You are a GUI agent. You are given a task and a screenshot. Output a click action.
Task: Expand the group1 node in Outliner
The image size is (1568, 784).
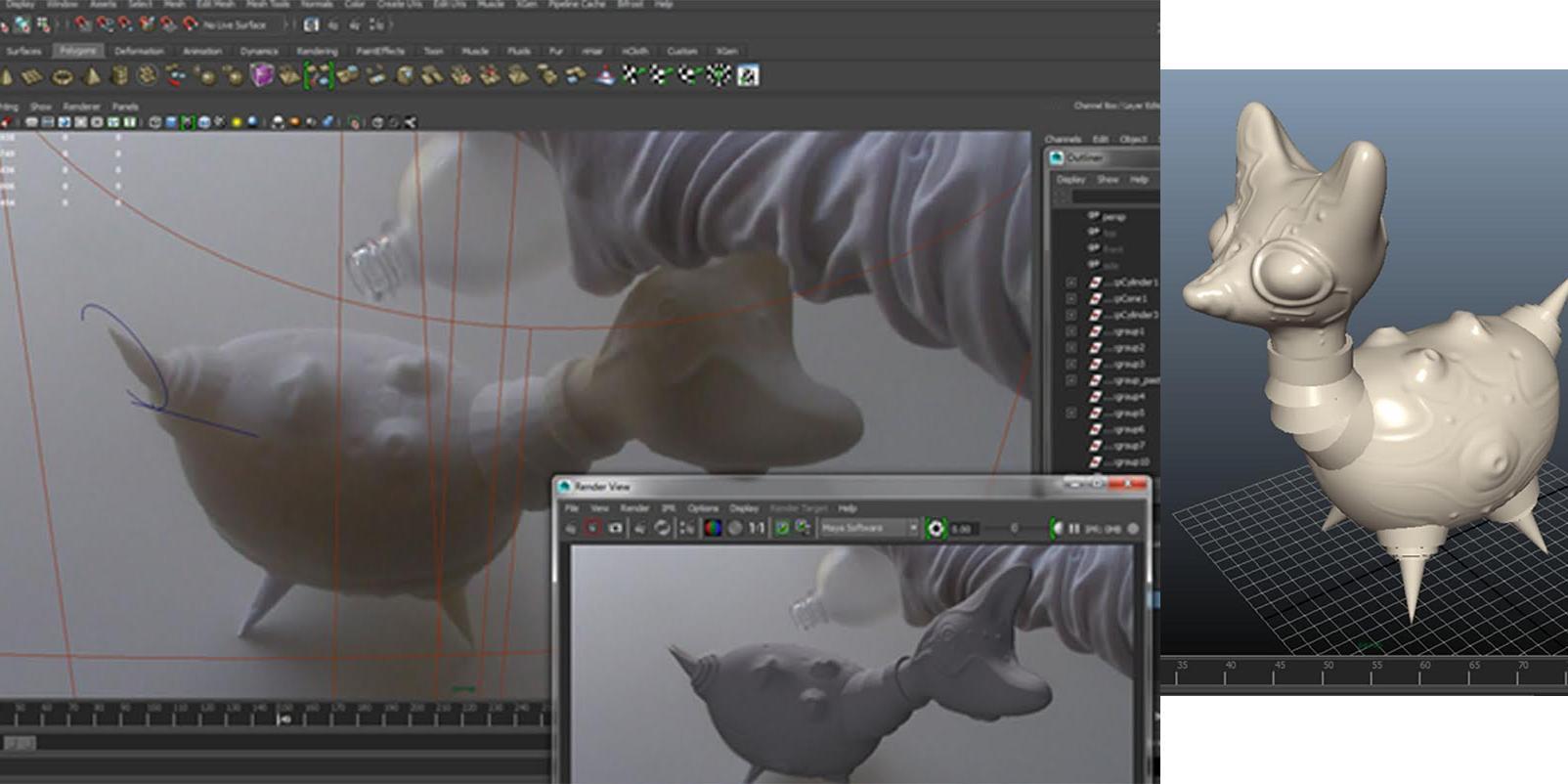tap(1071, 331)
